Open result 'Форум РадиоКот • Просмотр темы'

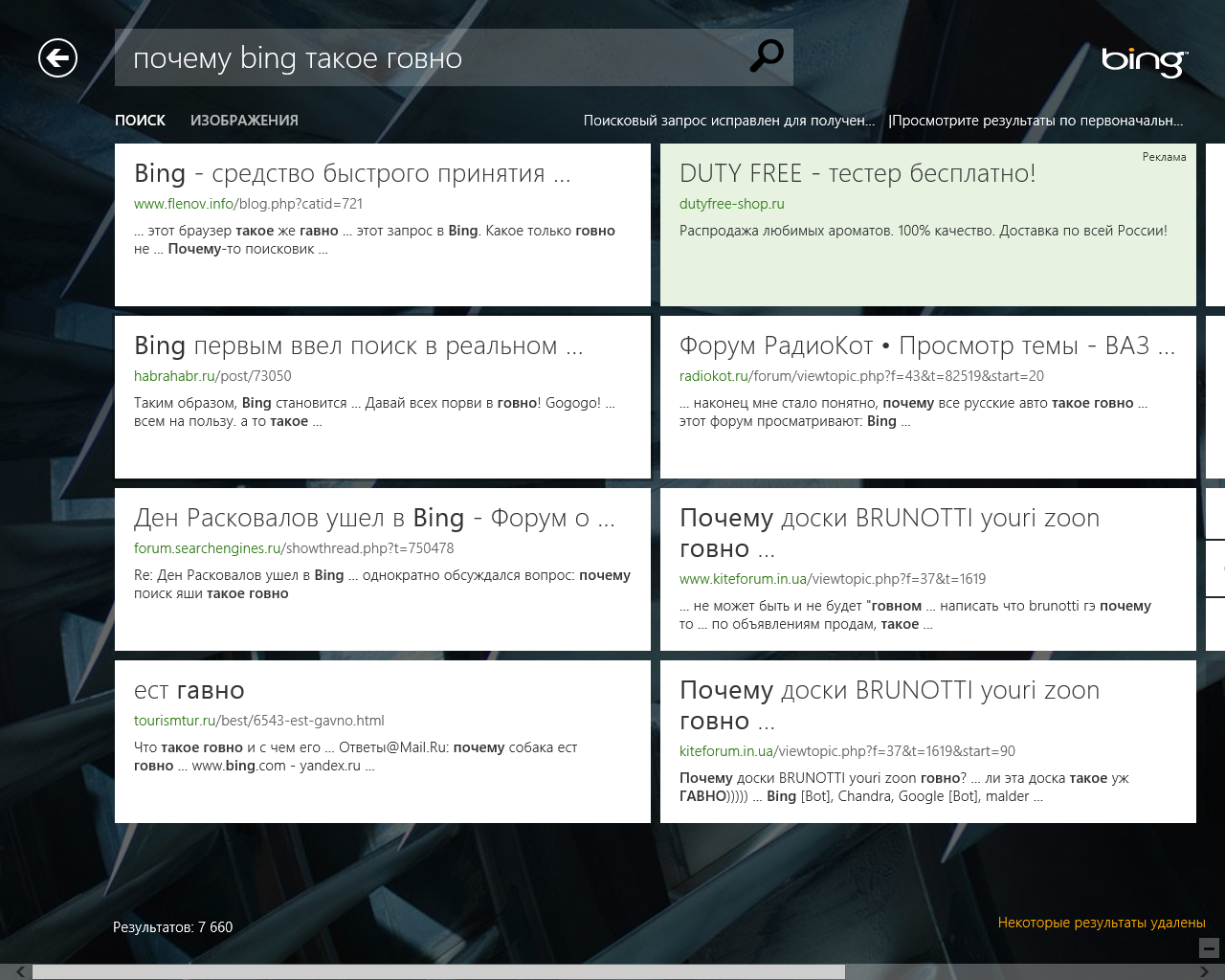click(x=927, y=345)
